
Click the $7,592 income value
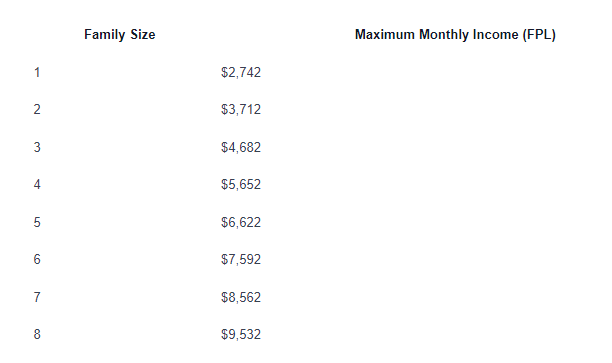pos(241,259)
